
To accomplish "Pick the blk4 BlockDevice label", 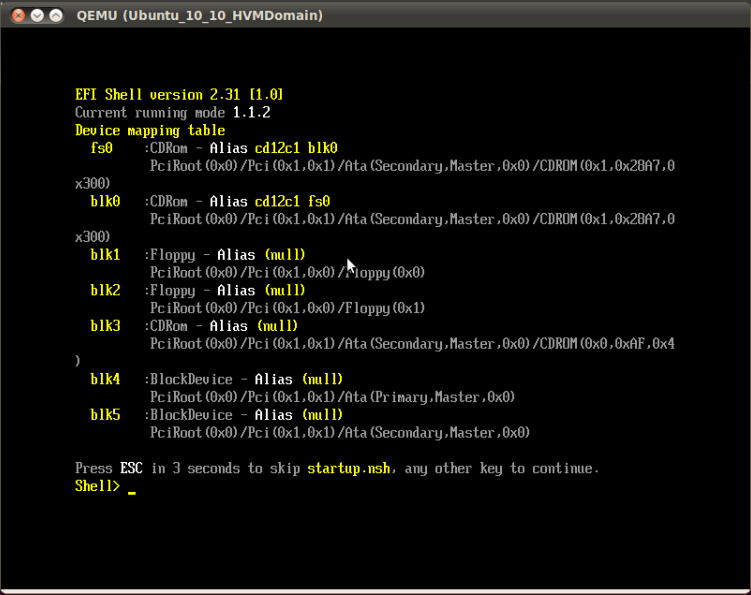I will click(x=105, y=379).
